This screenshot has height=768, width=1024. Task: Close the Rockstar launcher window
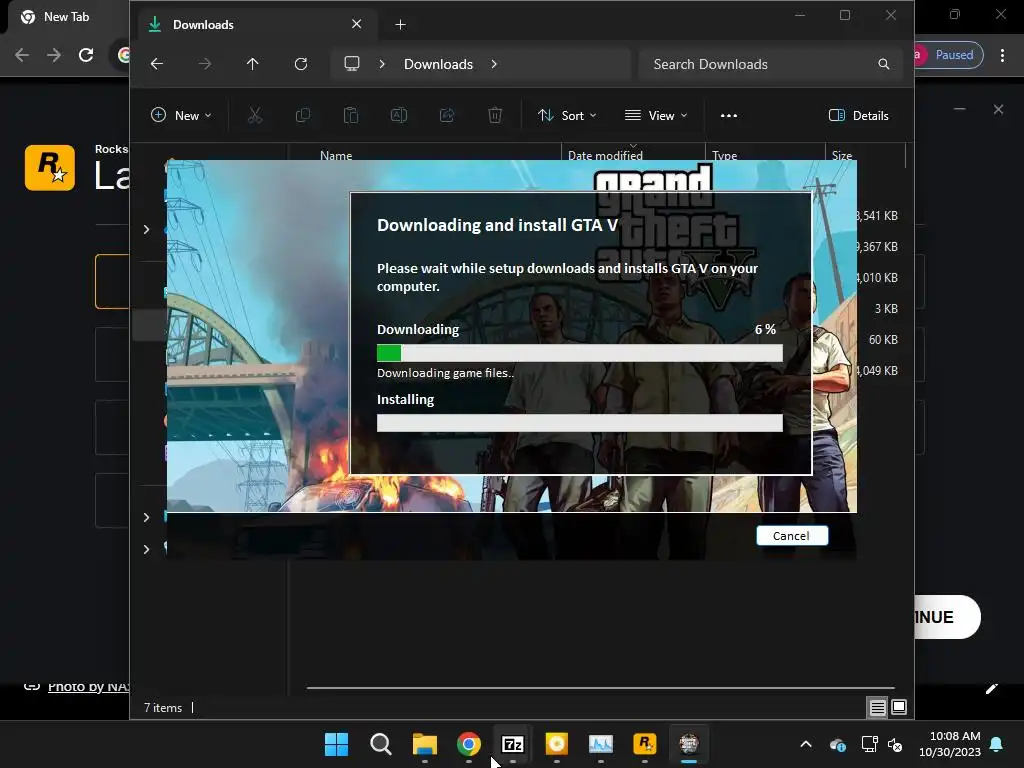tap(998, 109)
